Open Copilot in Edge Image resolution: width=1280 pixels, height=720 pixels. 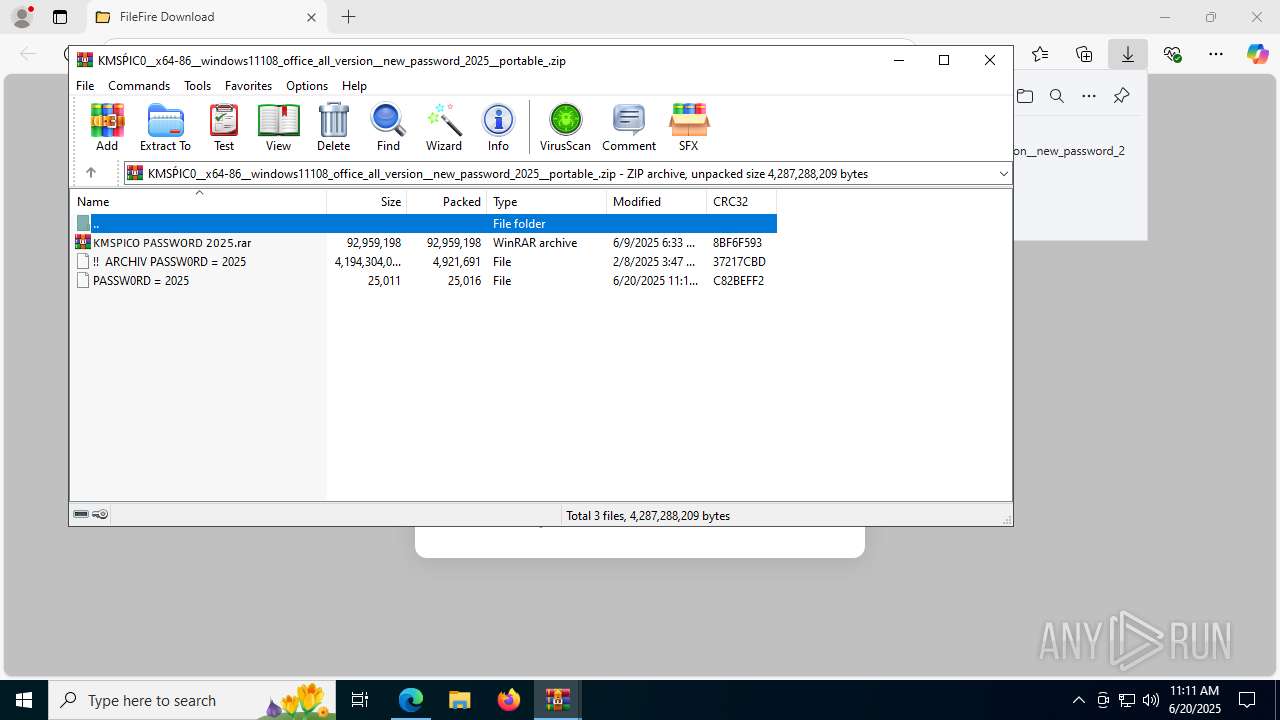(1258, 54)
